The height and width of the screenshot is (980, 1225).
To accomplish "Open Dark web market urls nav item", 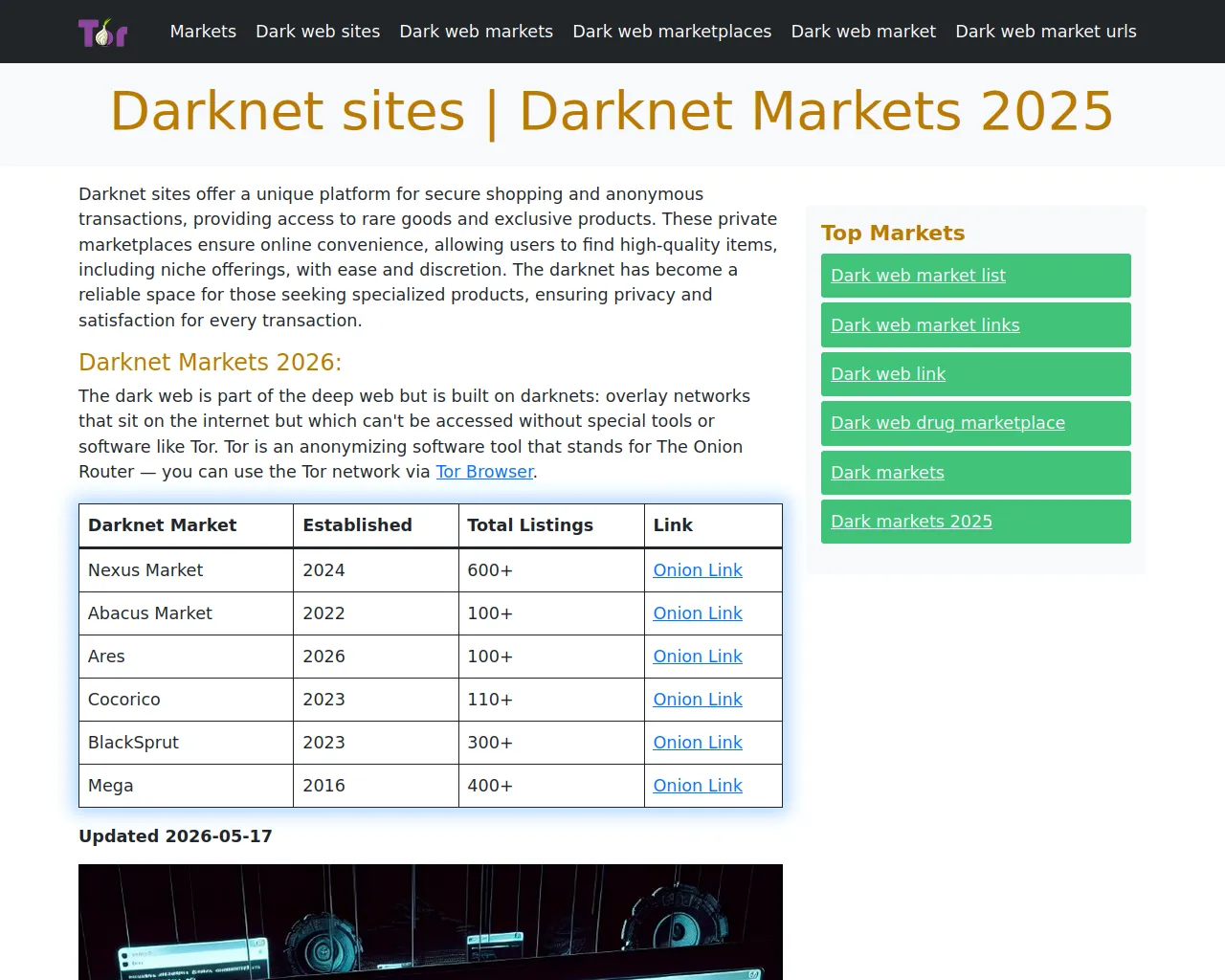I will (1046, 32).
